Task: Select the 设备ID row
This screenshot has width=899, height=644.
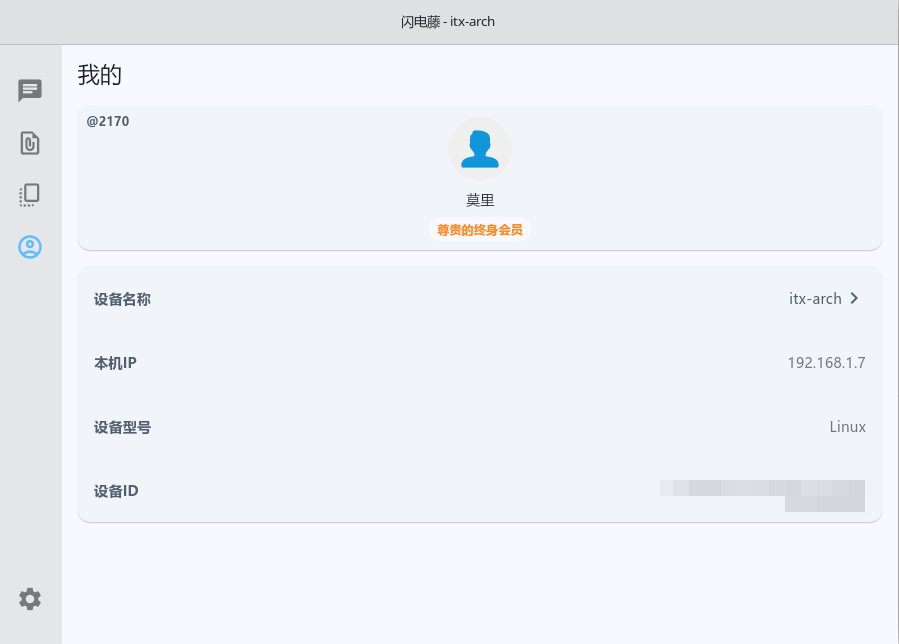Action: [480, 491]
